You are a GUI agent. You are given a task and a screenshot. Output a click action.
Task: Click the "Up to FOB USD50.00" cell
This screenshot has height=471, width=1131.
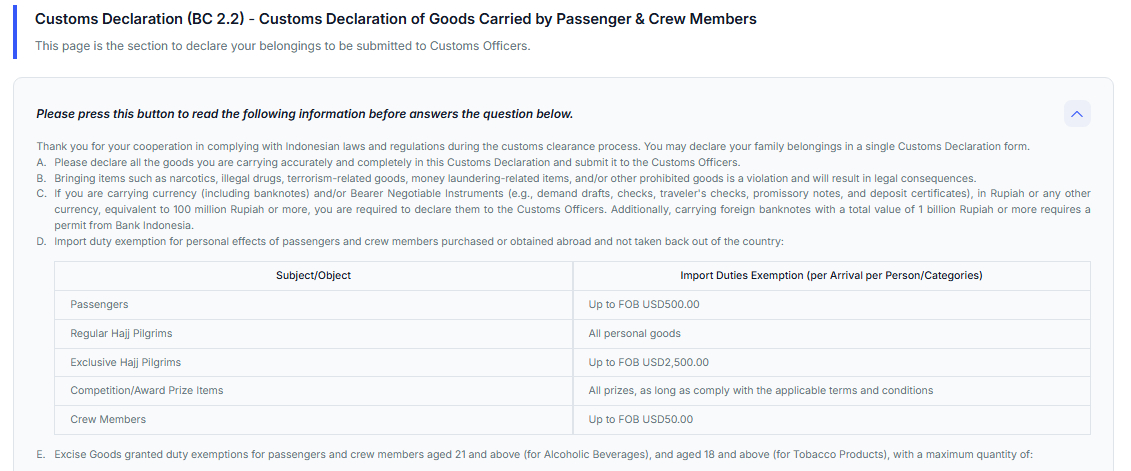(640, 419)
